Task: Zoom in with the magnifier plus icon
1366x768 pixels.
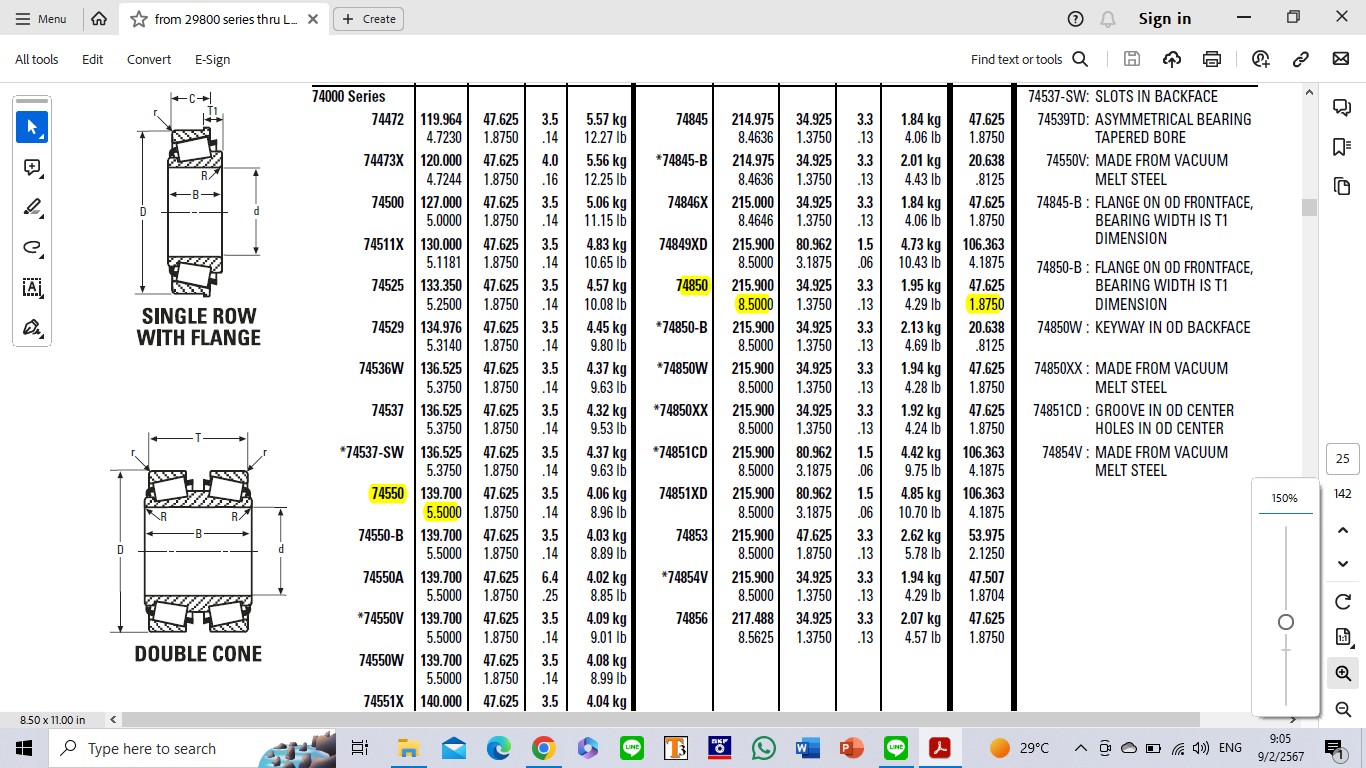Action: [1343, 674]
